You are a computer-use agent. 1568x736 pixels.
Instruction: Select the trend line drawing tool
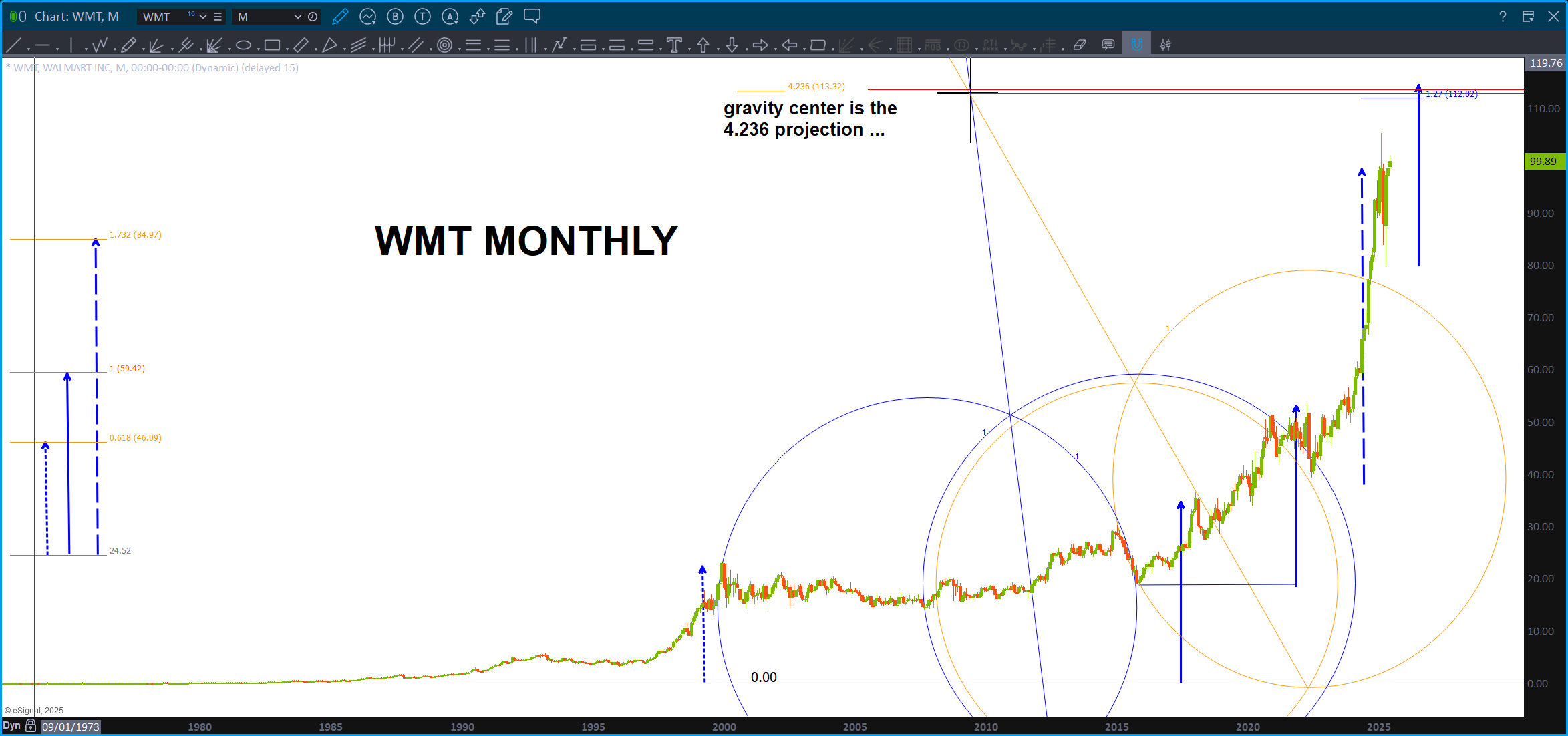tap(13, 45)
